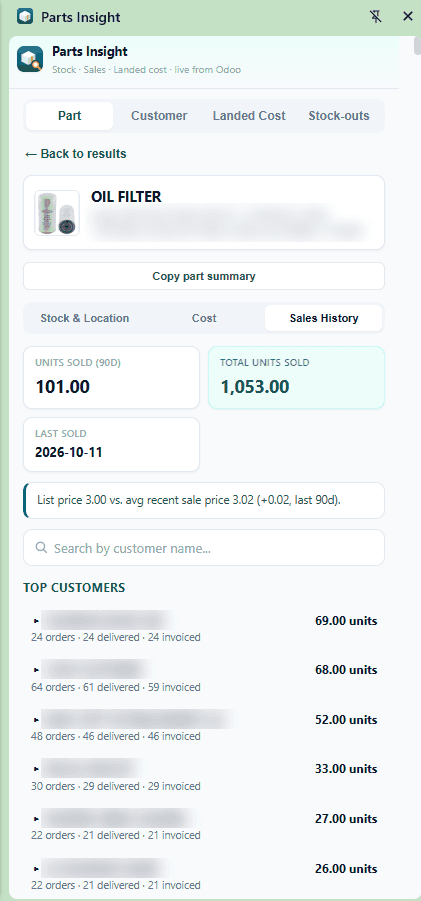The image size is (421, 901).
Task: Click the '30 orders · 29 delivered · 29 invoiced' line
Action: (x=115, y=786)
